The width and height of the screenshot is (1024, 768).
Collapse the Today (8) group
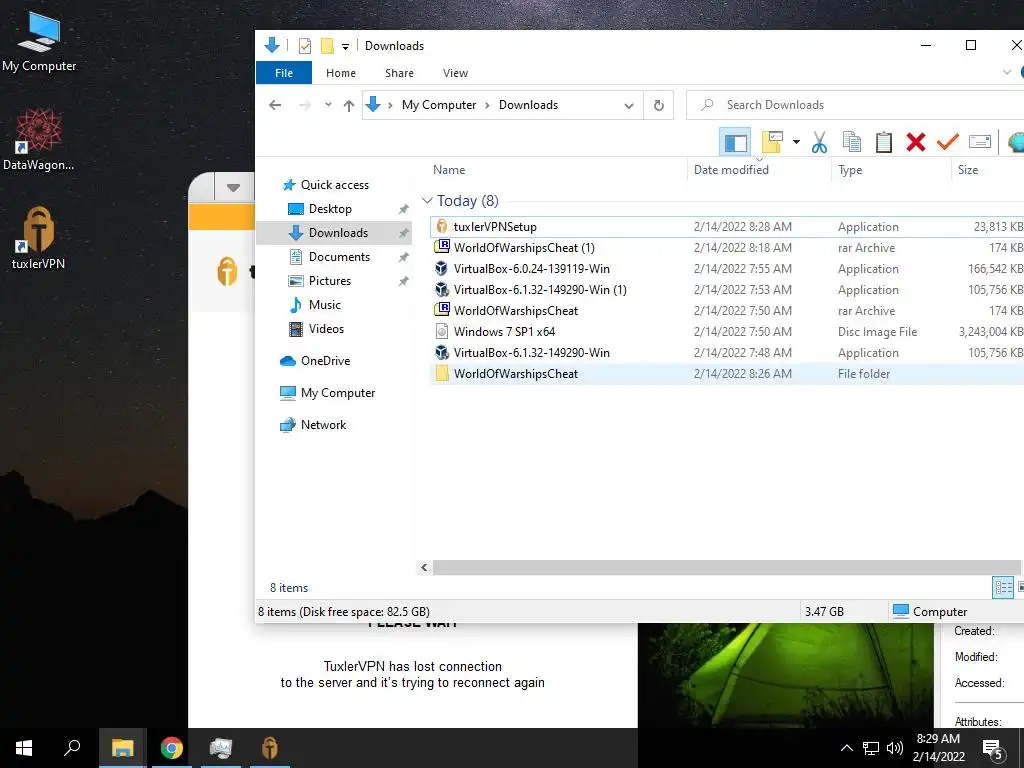point(427,200)
